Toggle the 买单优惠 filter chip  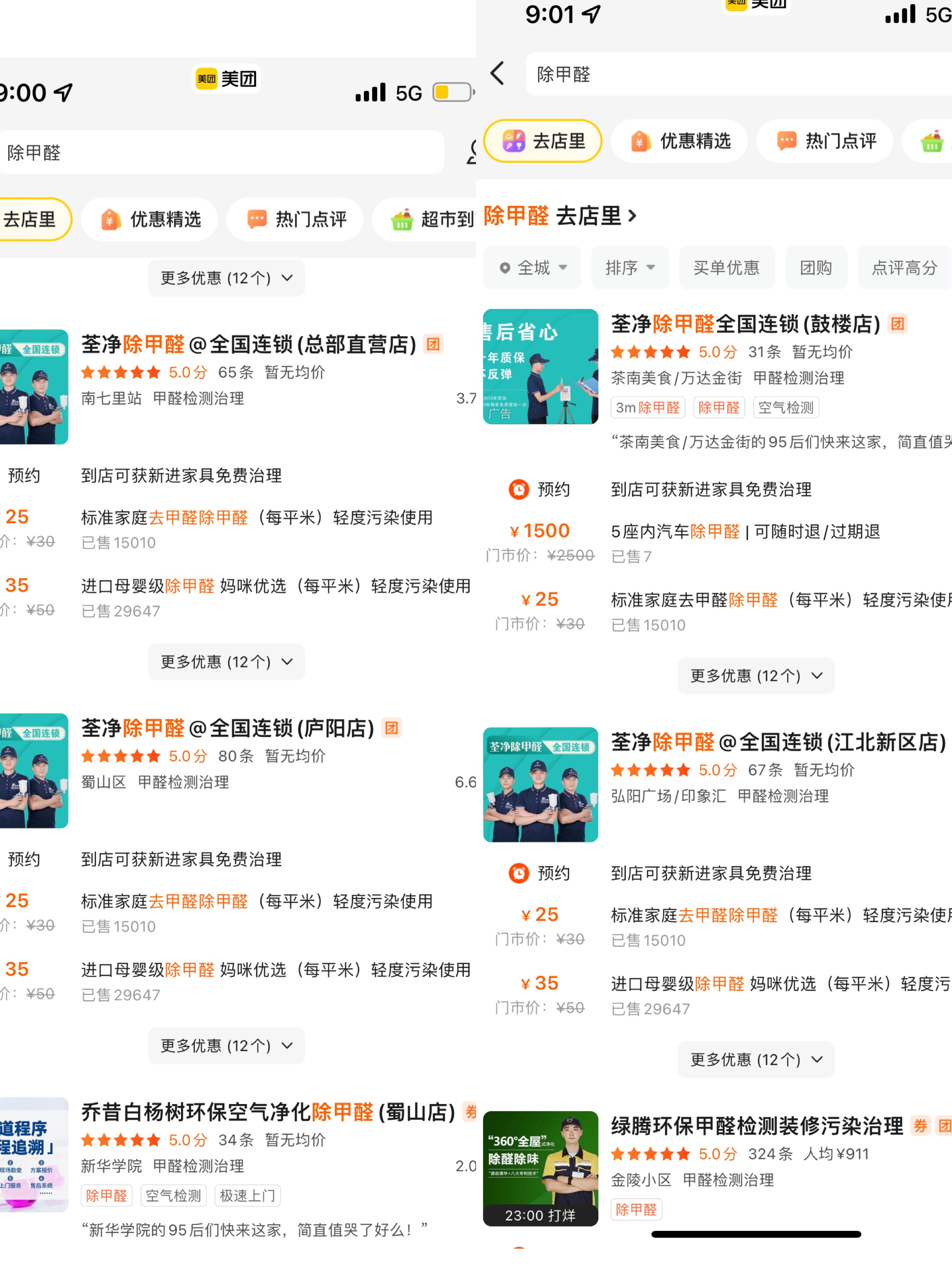click(727, 267)
